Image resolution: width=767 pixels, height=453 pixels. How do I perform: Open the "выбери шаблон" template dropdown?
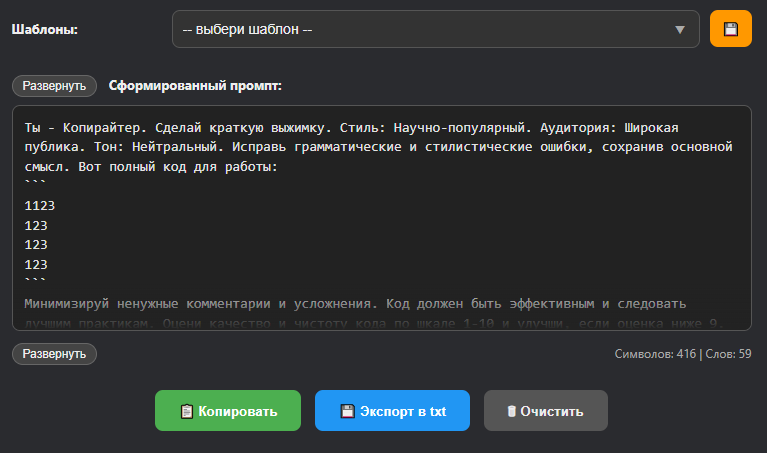tap(420, 29)
